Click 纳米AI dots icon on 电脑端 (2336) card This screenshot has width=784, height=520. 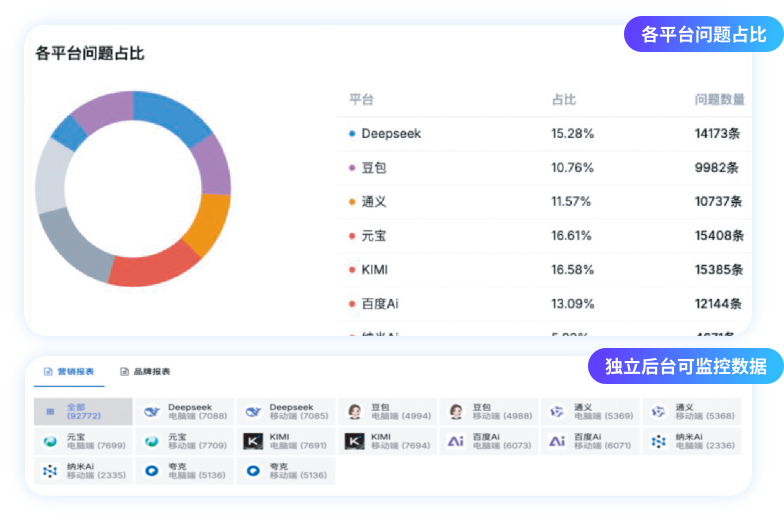point(658,441)
